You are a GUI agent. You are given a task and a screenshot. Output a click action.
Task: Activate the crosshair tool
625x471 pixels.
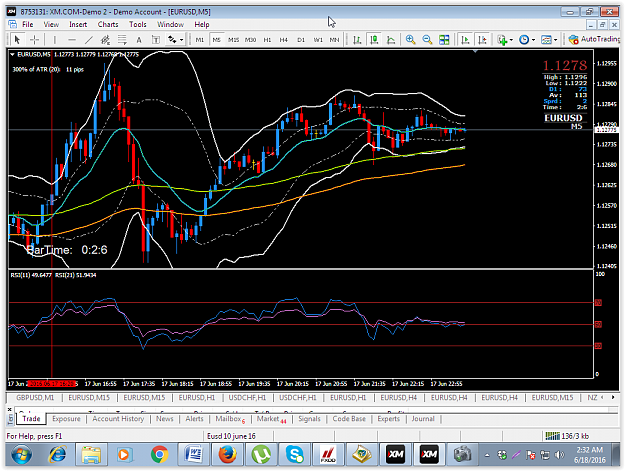[34, 39]
